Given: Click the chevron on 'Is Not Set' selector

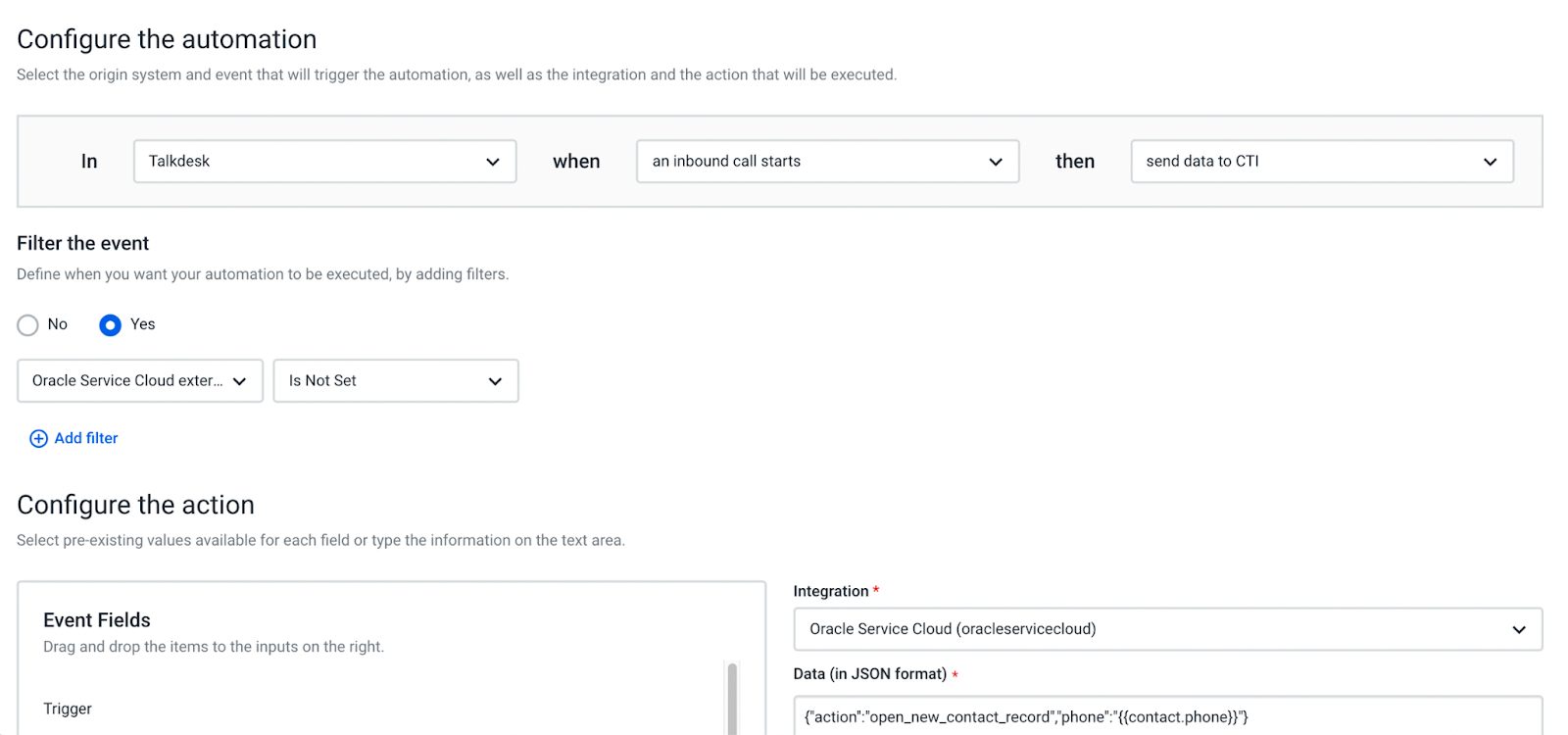Looking at the screenshot, I should point(495,381).
